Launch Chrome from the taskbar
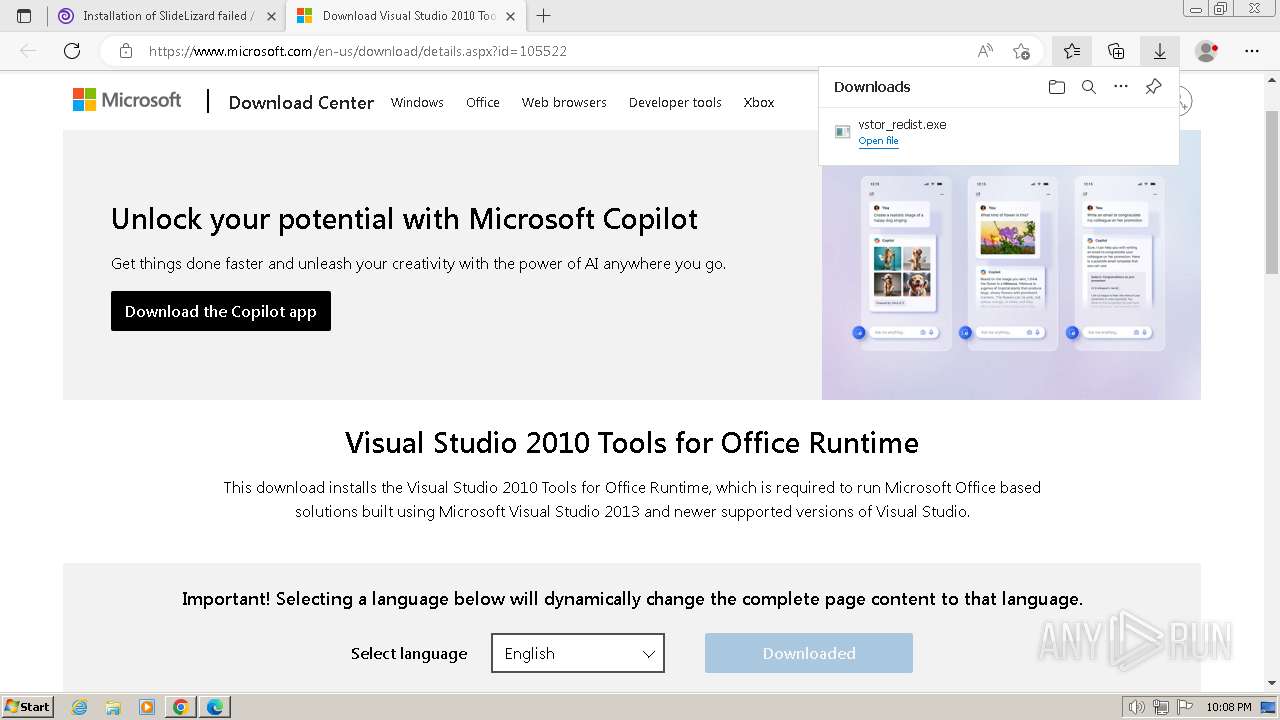1280x720 pixels. [x=181, y=707]
